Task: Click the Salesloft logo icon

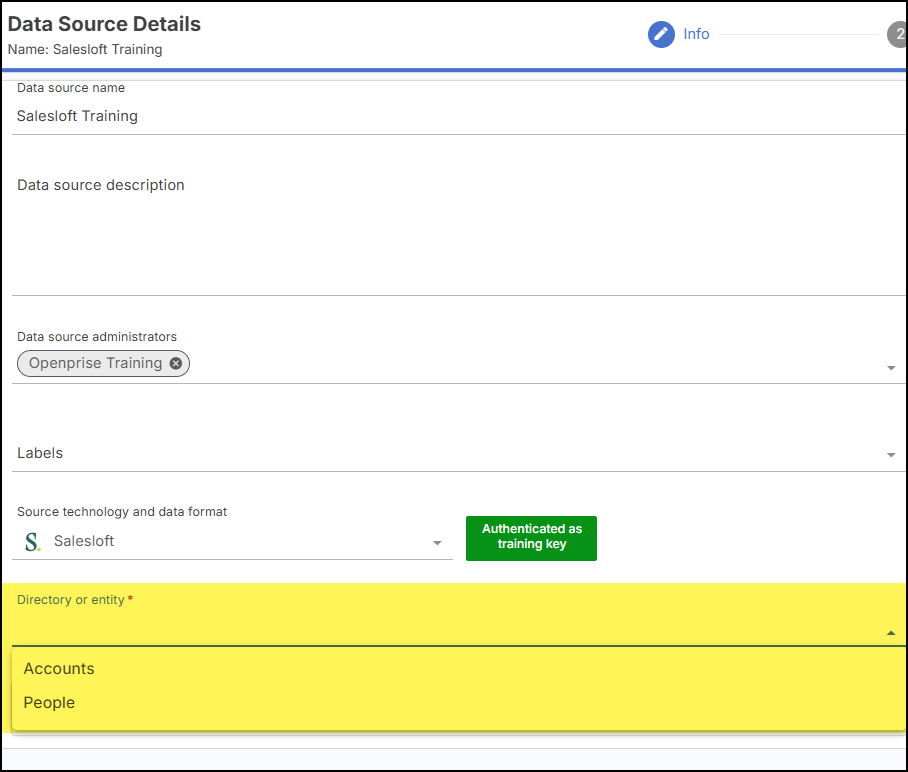Action: pos(32,542)
